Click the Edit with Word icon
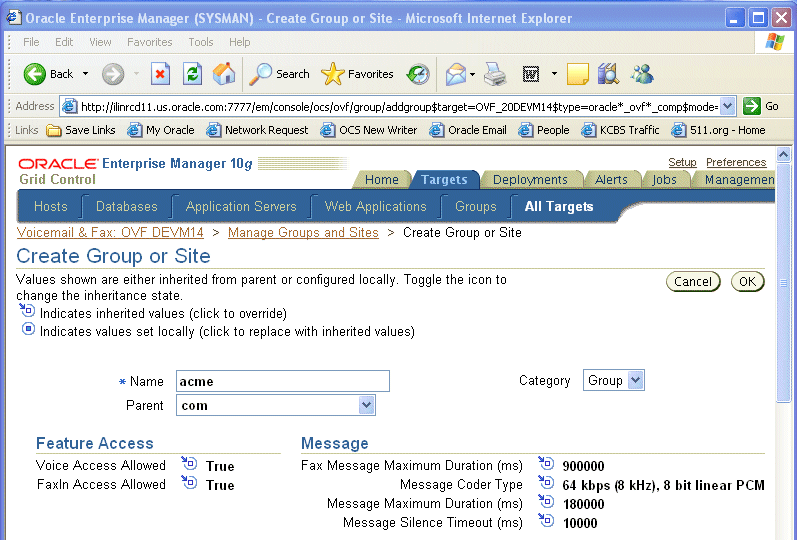Screen dimensions: 797x540 [531, 74]
